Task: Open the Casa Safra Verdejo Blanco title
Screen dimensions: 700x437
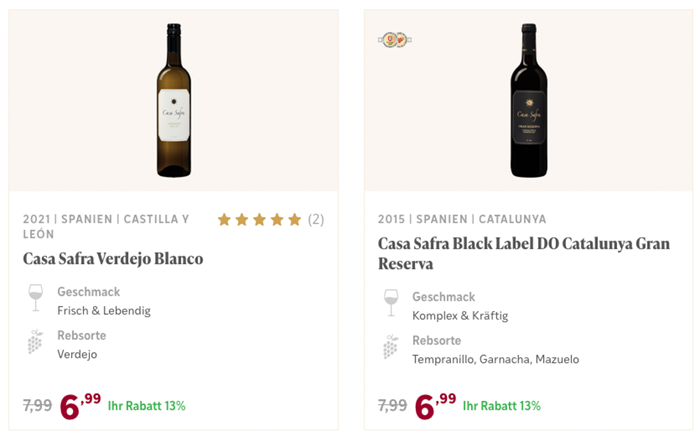Action: [x=113, y=259]
